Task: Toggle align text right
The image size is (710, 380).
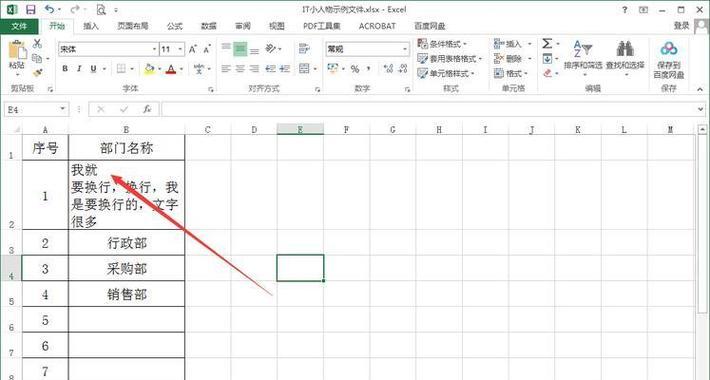Action: coord(254,69)
